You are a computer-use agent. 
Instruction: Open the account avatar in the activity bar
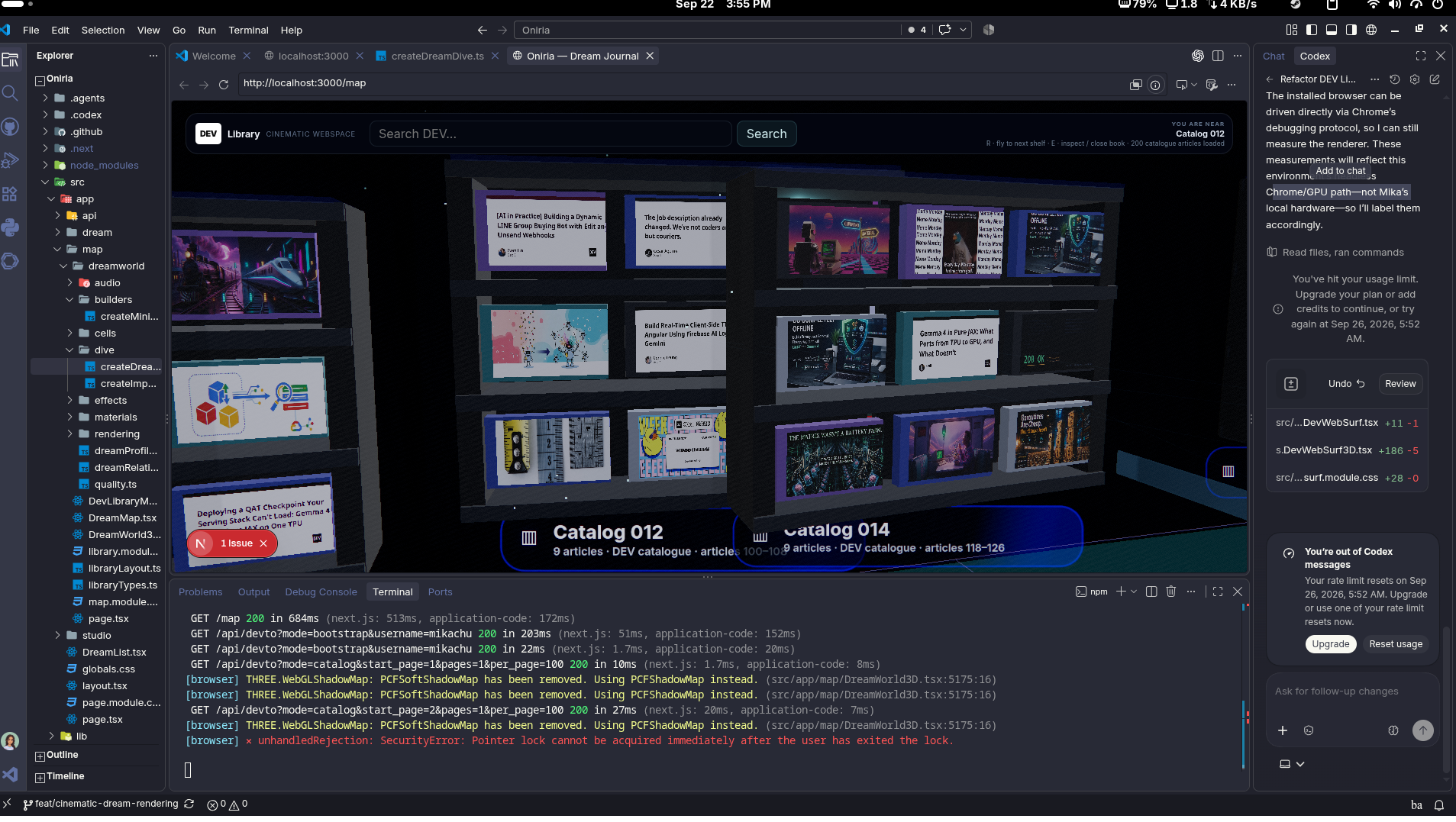[10, 740]
